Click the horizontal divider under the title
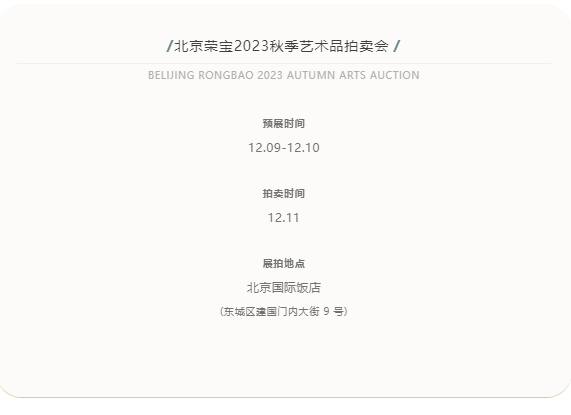 pyautogui.click(x=284, y=63)
